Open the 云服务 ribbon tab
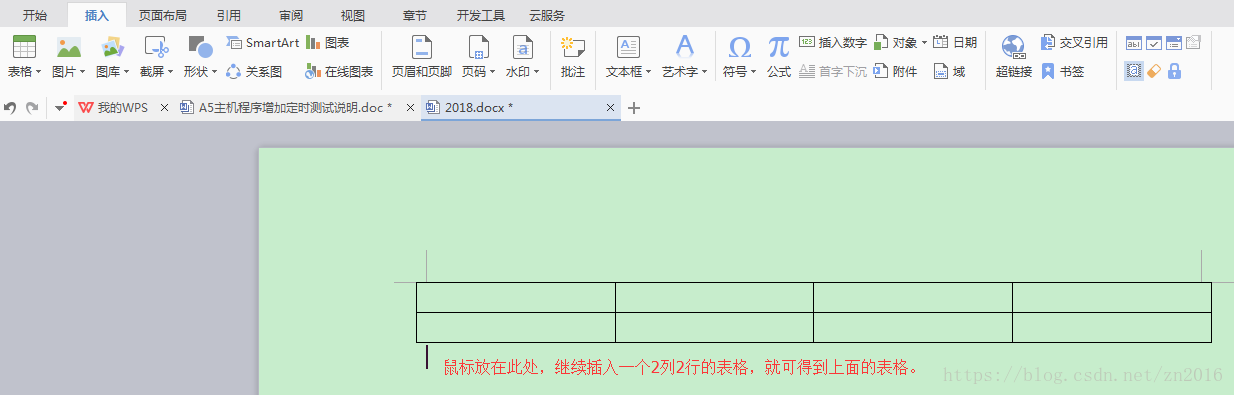The height and width of the screenshot is (395, 1234). pyautogui.click(x=547, y=15)
